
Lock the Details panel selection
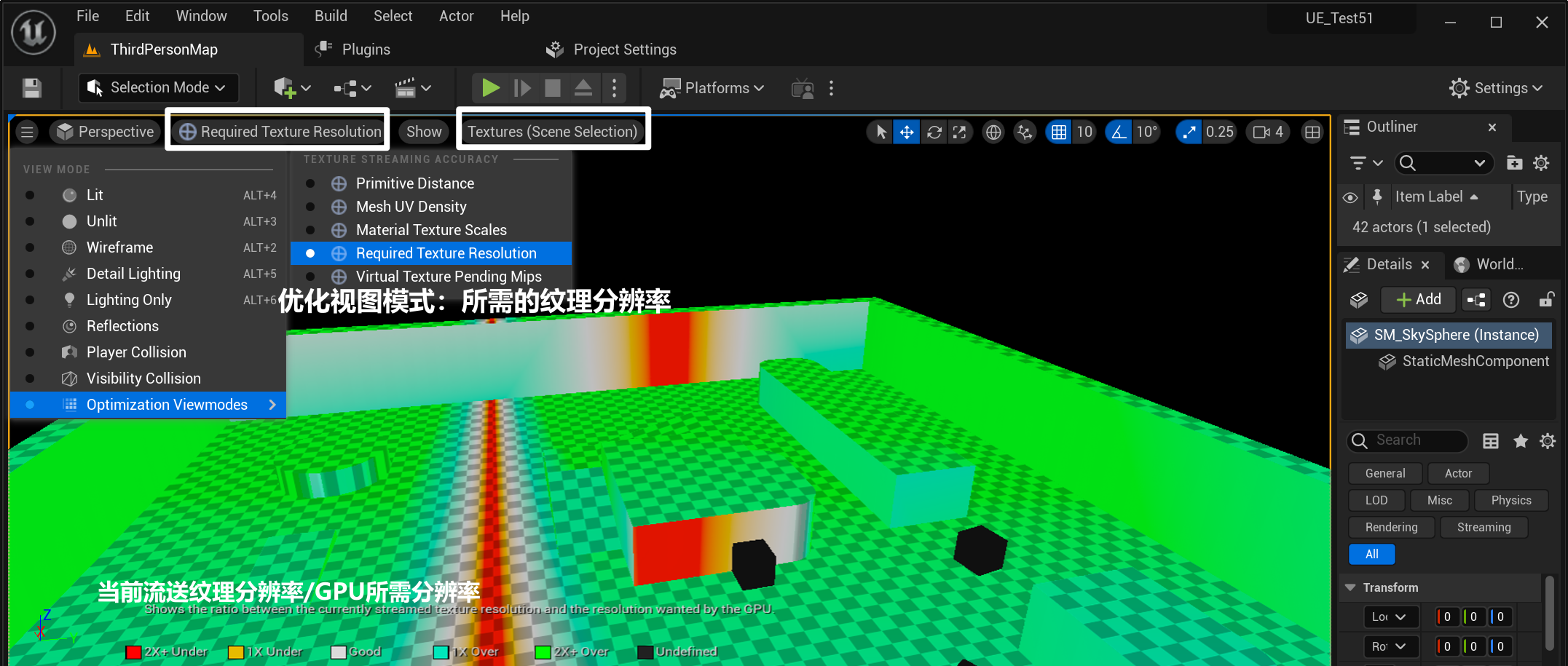point(1546,300)
